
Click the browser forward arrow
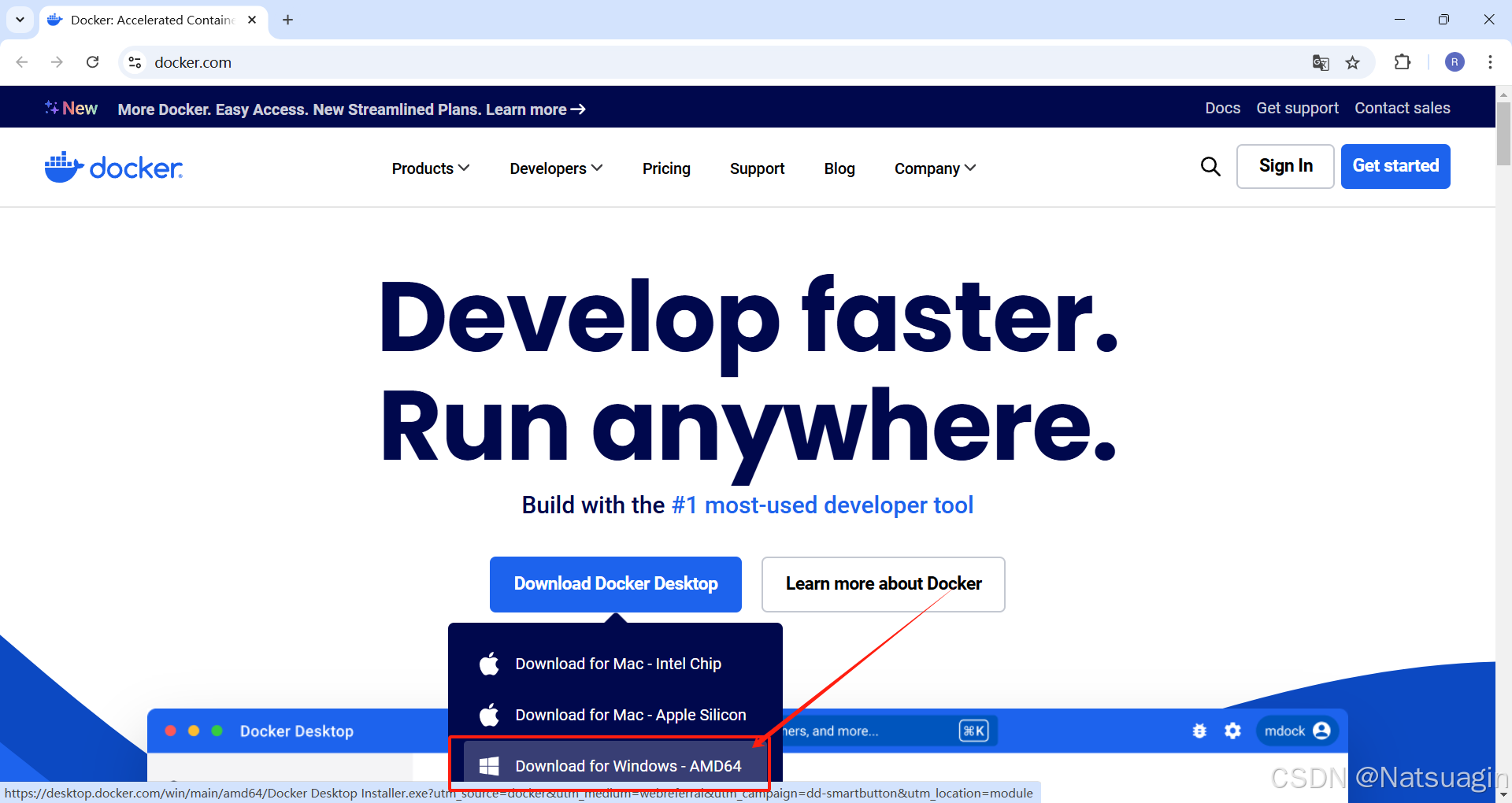(x=57, y=62)
